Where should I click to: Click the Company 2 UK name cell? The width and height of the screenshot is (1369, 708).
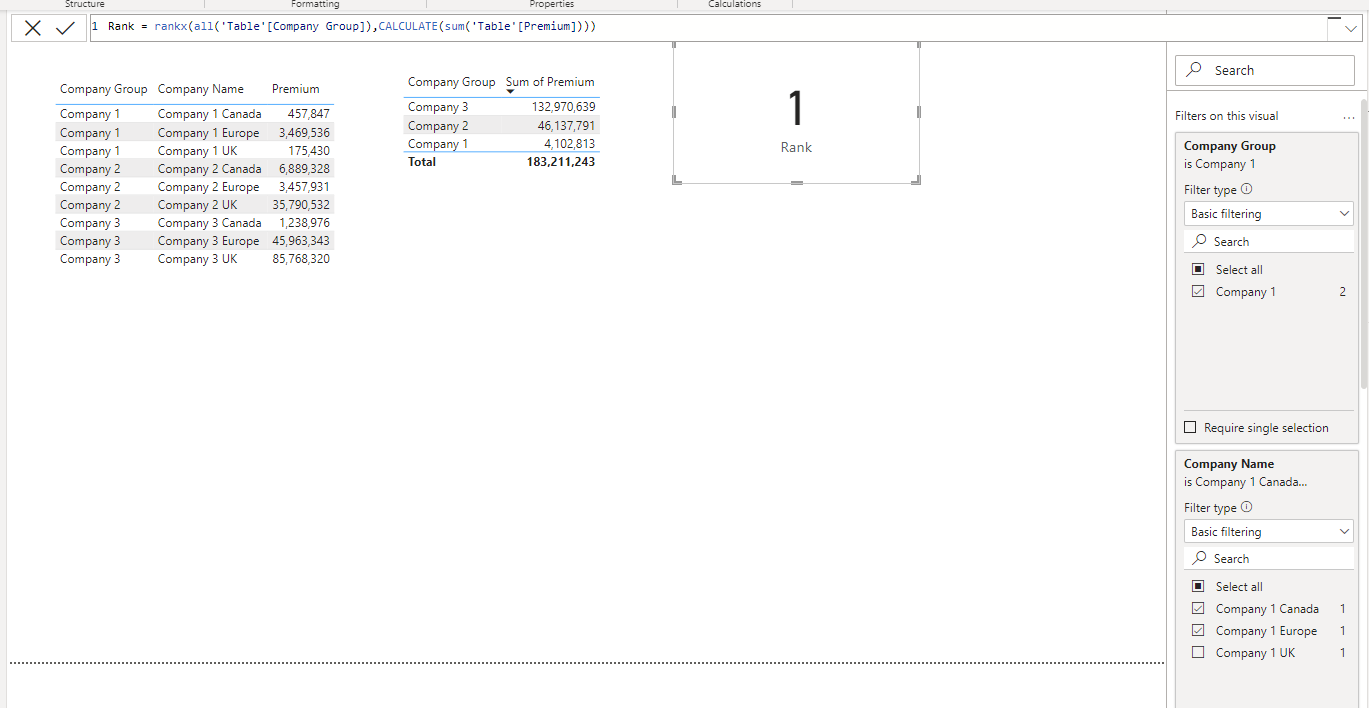coord(197,205)
